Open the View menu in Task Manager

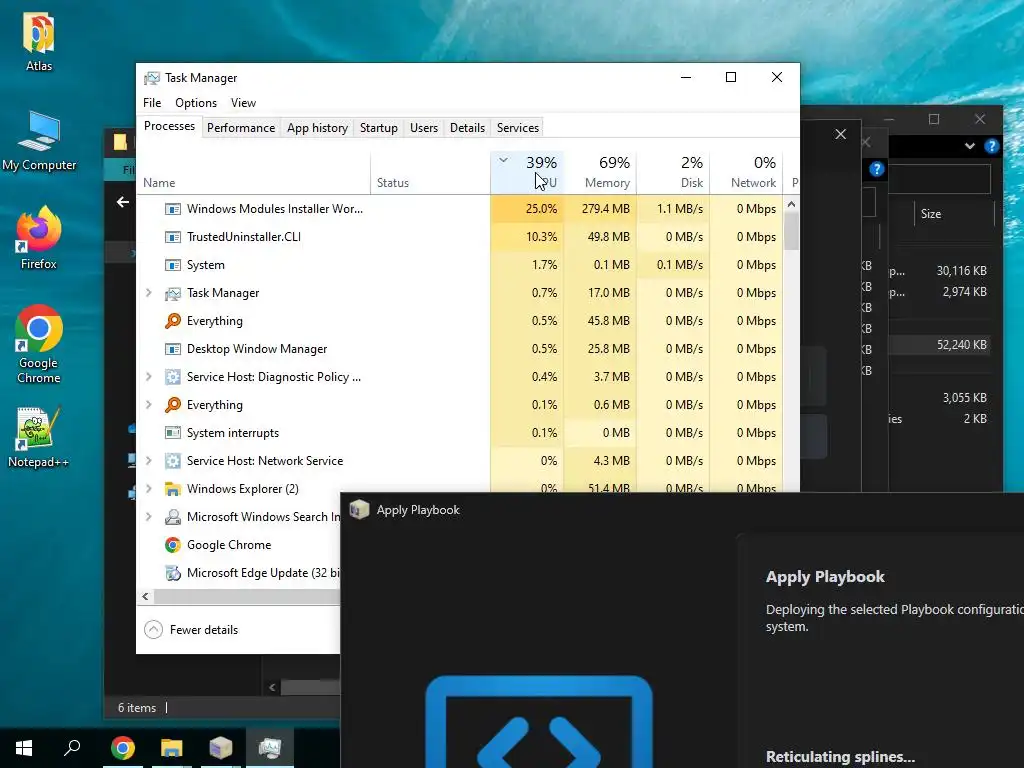pyautogui.click(x=243, y=103)
